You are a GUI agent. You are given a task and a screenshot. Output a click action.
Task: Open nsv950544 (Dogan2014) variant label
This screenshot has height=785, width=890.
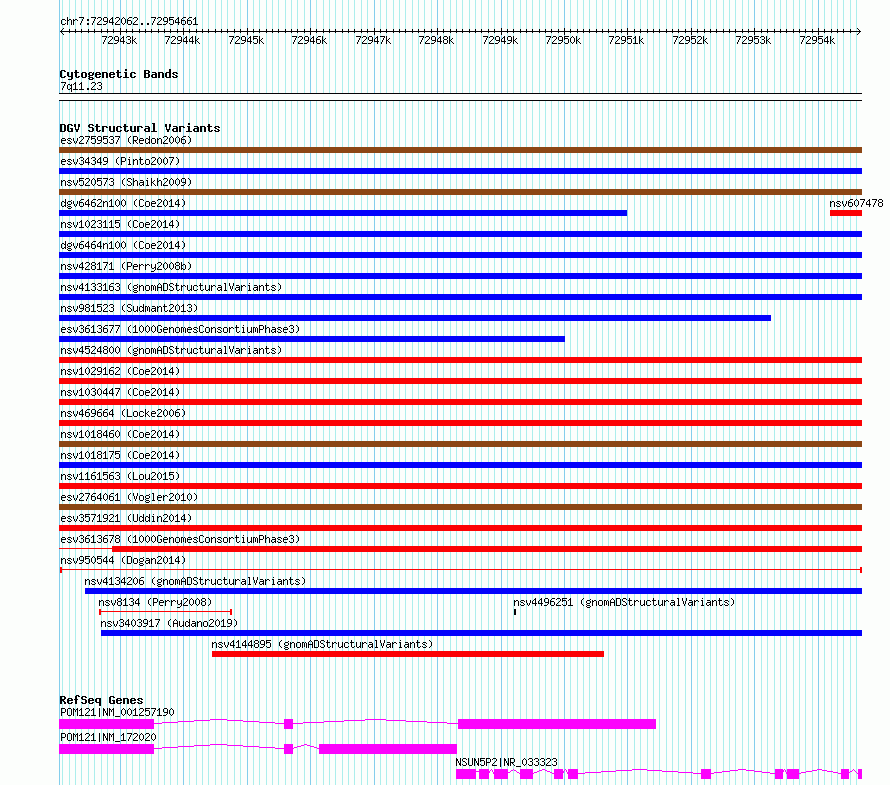click(x=123, y=560)
